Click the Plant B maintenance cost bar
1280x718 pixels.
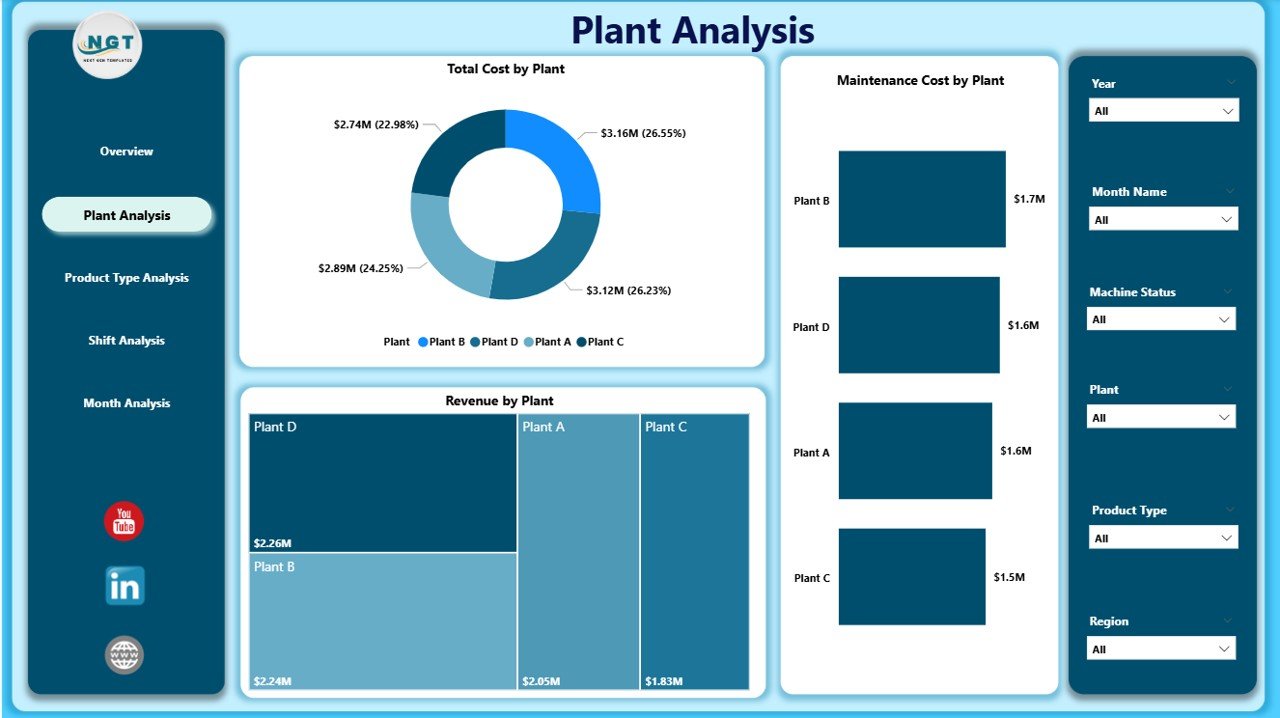921,198
